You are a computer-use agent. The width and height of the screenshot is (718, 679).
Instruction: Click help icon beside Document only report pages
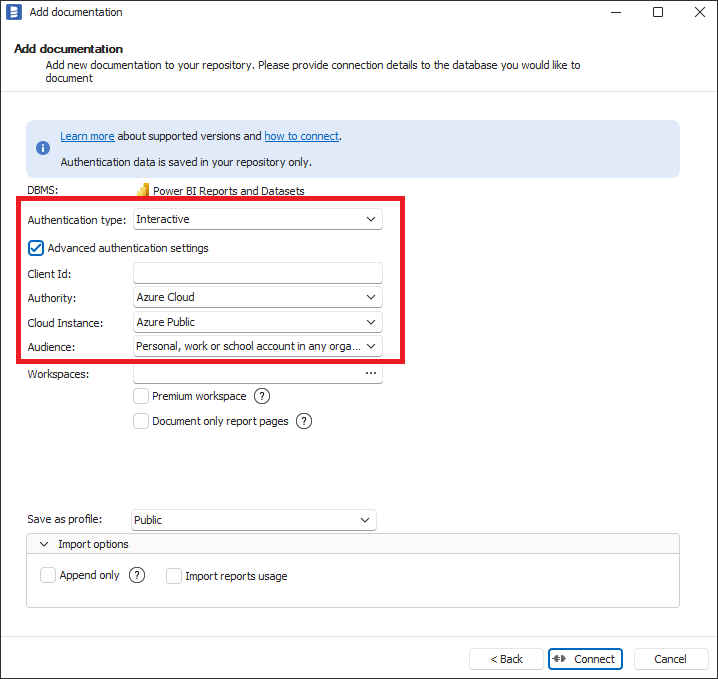(x=304, y=422)
